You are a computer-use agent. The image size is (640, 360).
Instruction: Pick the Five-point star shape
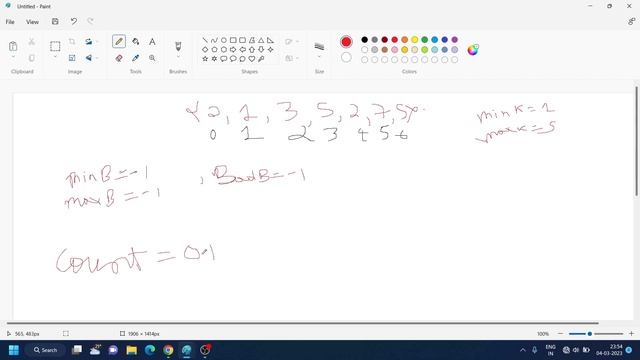click(205, 59)
